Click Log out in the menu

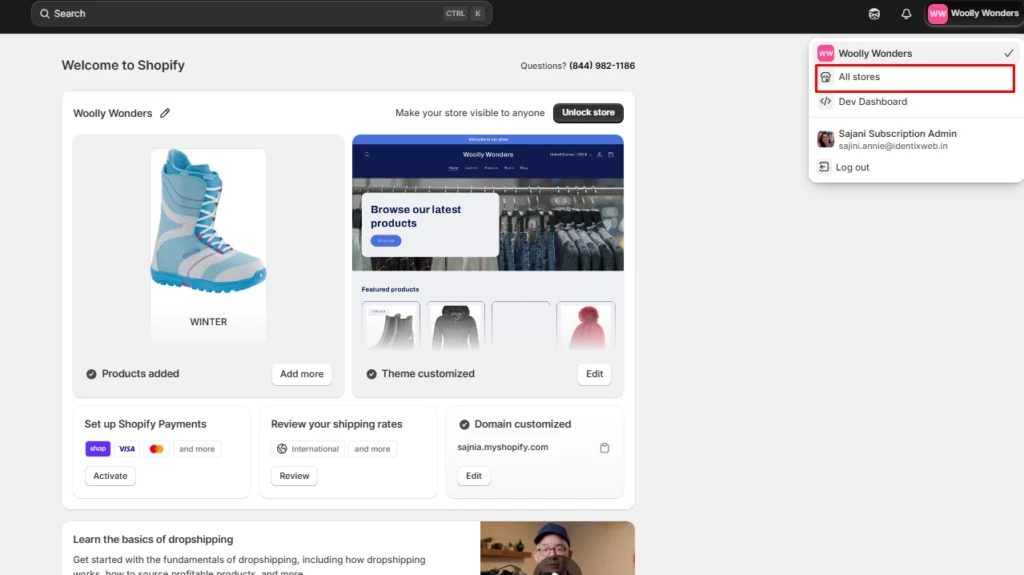click(x=915, y=167)
